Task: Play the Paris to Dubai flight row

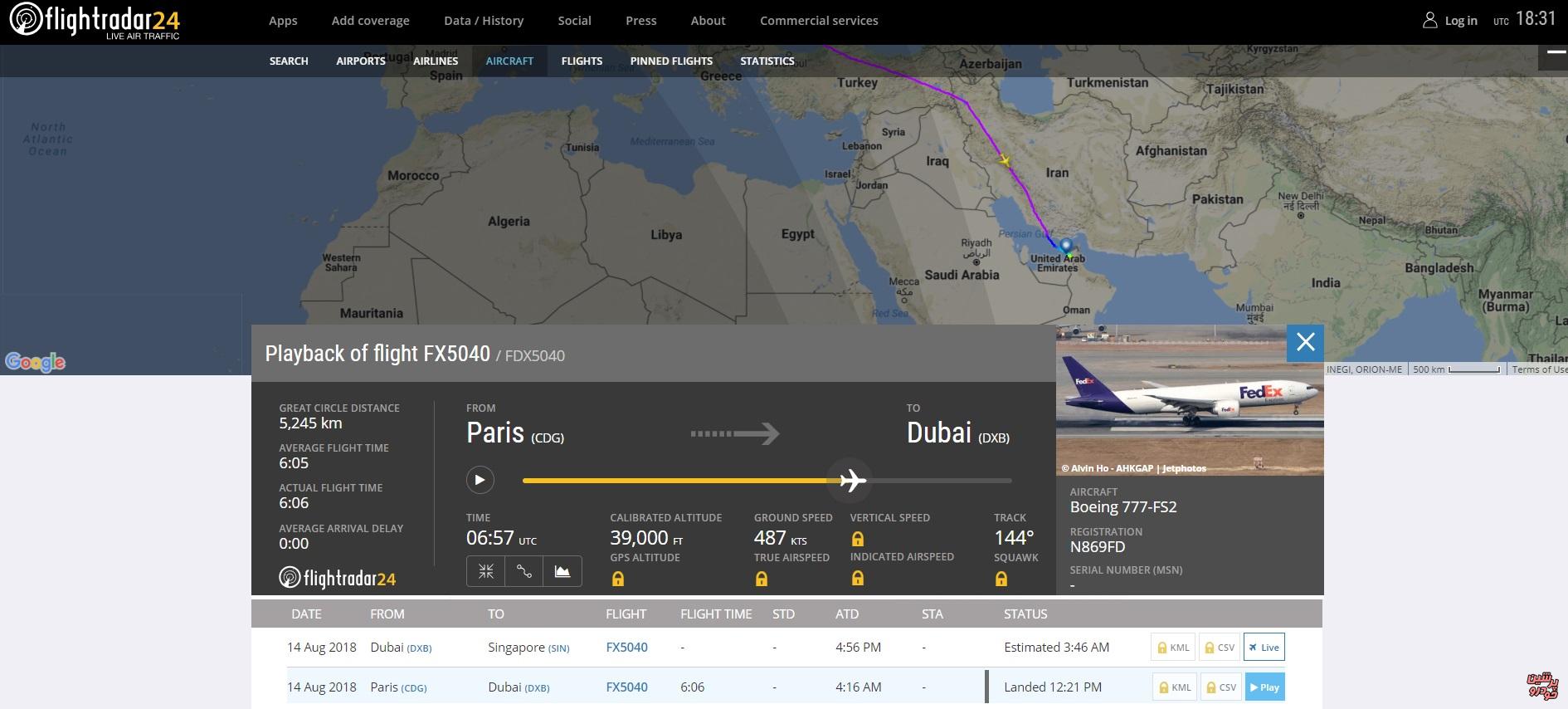Action: 1264,687
